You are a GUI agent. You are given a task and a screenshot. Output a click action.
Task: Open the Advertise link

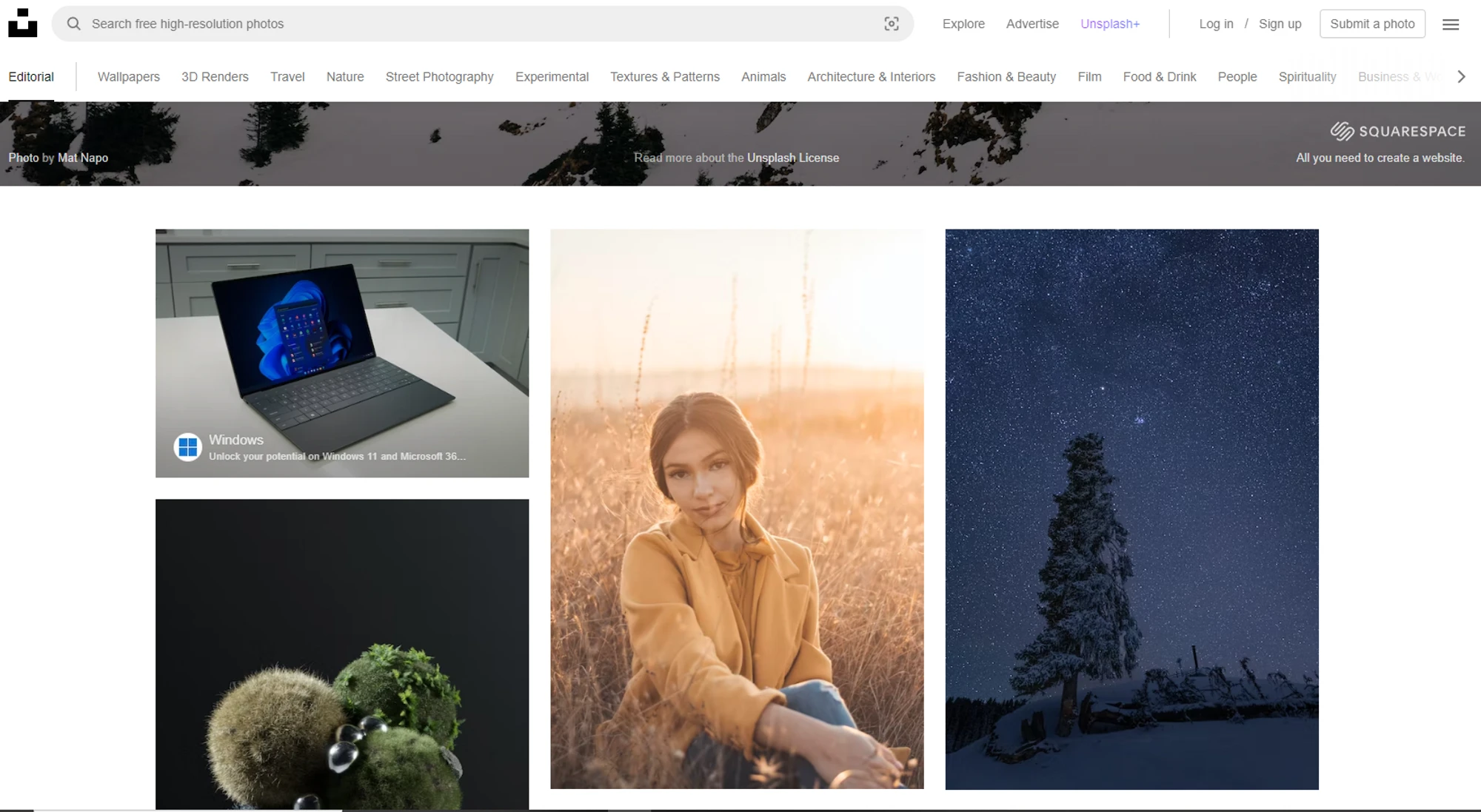point(1032,24)
